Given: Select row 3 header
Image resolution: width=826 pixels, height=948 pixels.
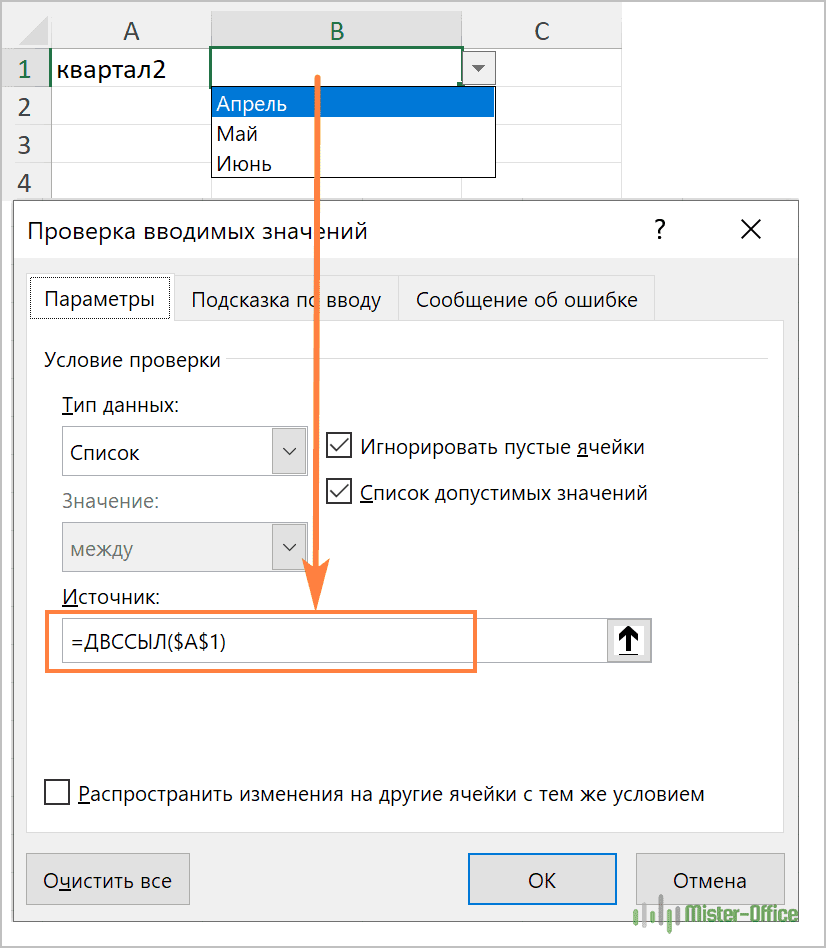Looking at the screenshot, I should coord(25,144).
